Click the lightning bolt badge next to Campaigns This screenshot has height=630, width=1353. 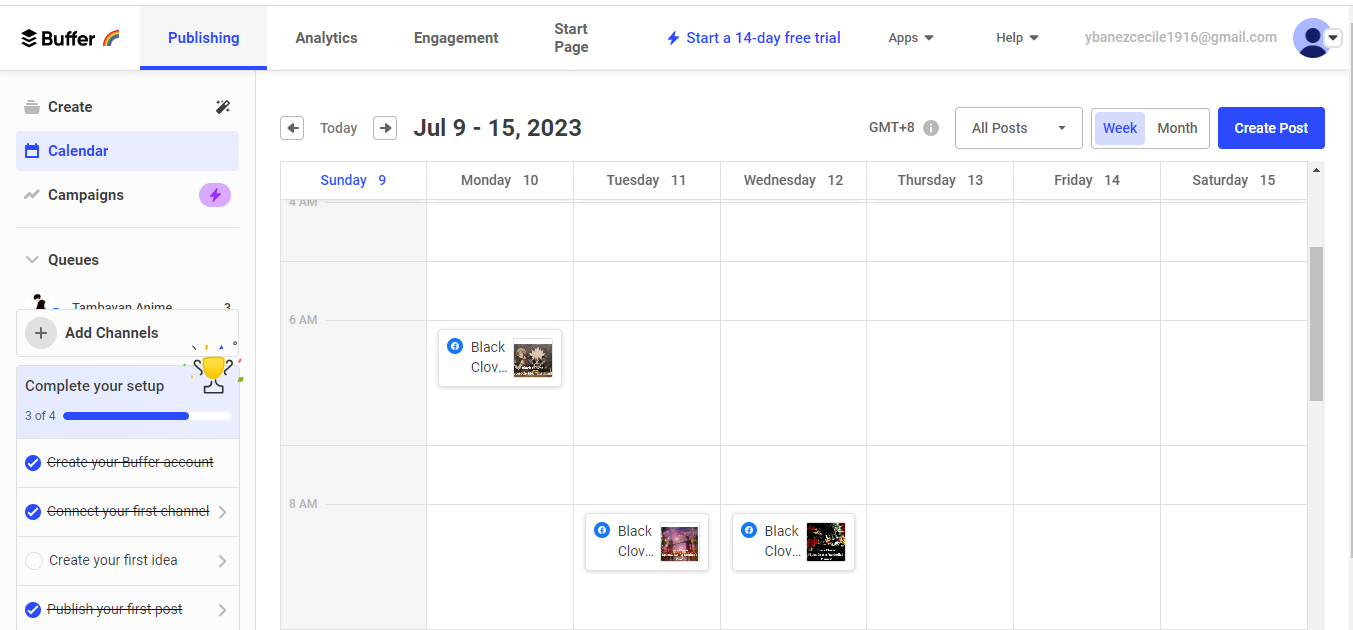[215, 195]
